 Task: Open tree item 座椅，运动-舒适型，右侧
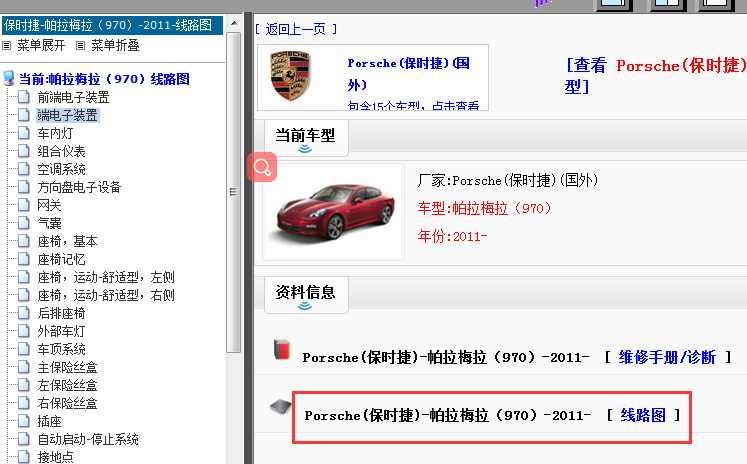click(x=106, y=295)
